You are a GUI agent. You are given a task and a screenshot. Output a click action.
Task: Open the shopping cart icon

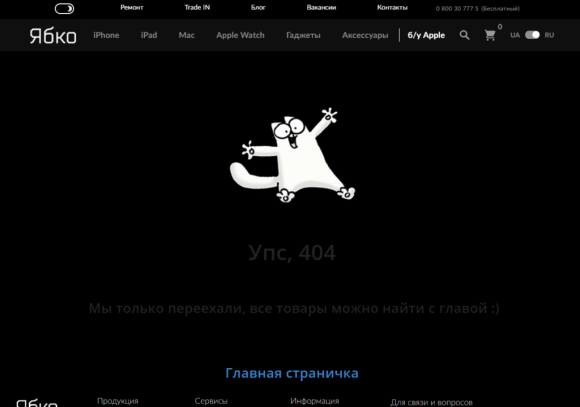tap(490, 35)
